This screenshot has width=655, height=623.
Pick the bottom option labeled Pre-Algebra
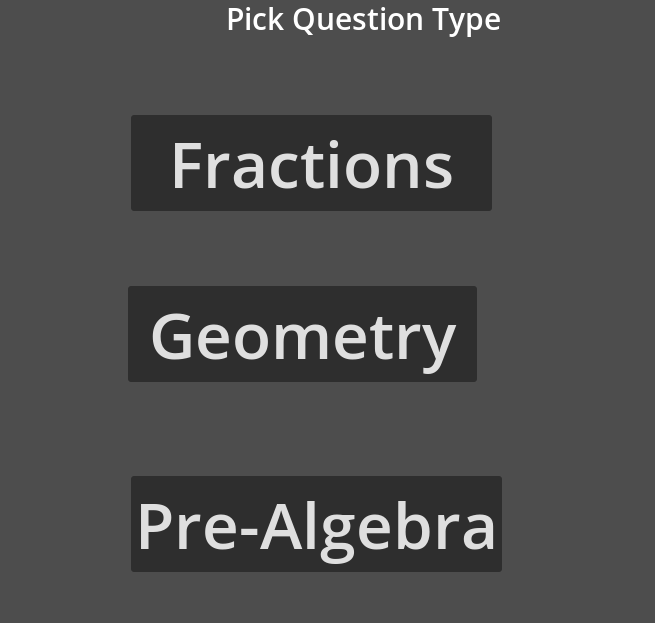[x=316, y=524]
